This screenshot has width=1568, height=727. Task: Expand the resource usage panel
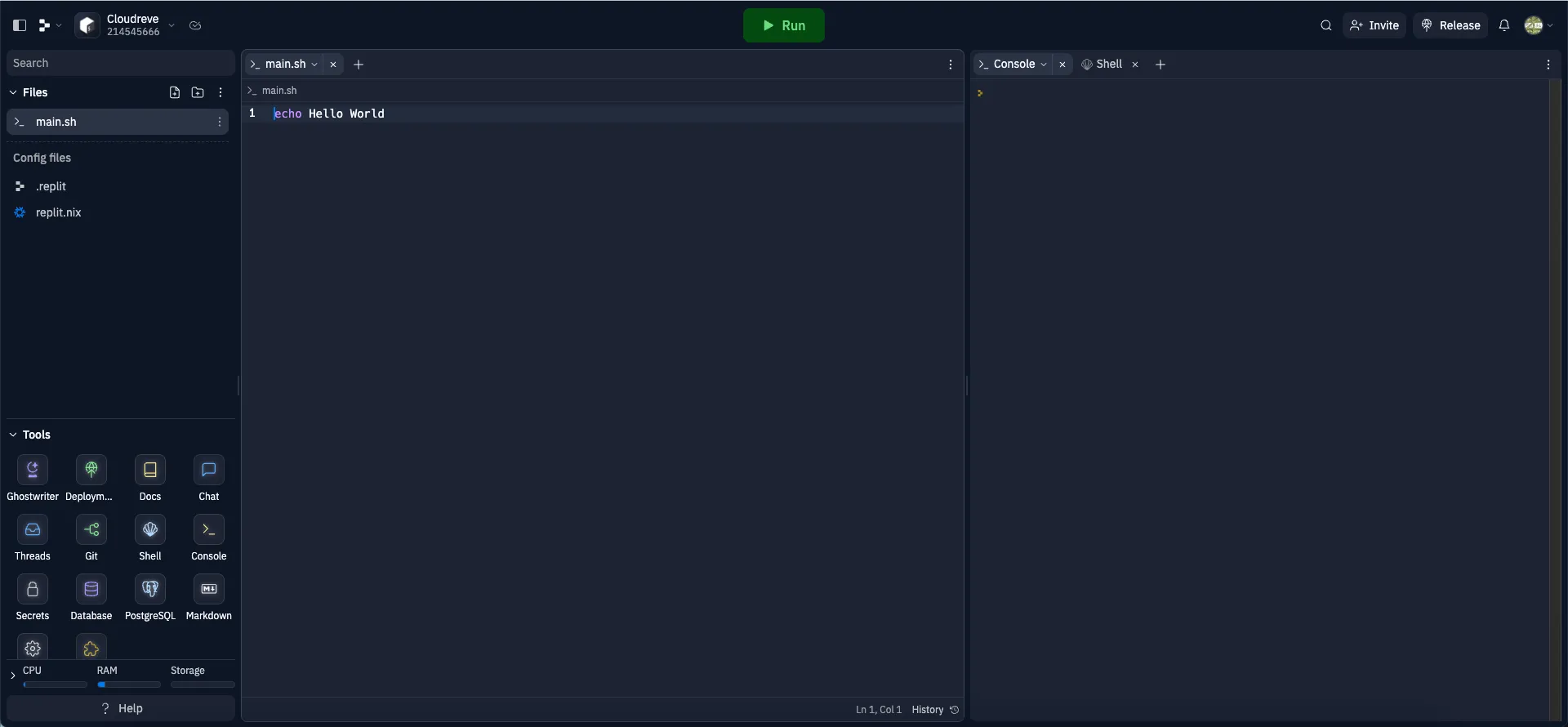coord(13,676)
